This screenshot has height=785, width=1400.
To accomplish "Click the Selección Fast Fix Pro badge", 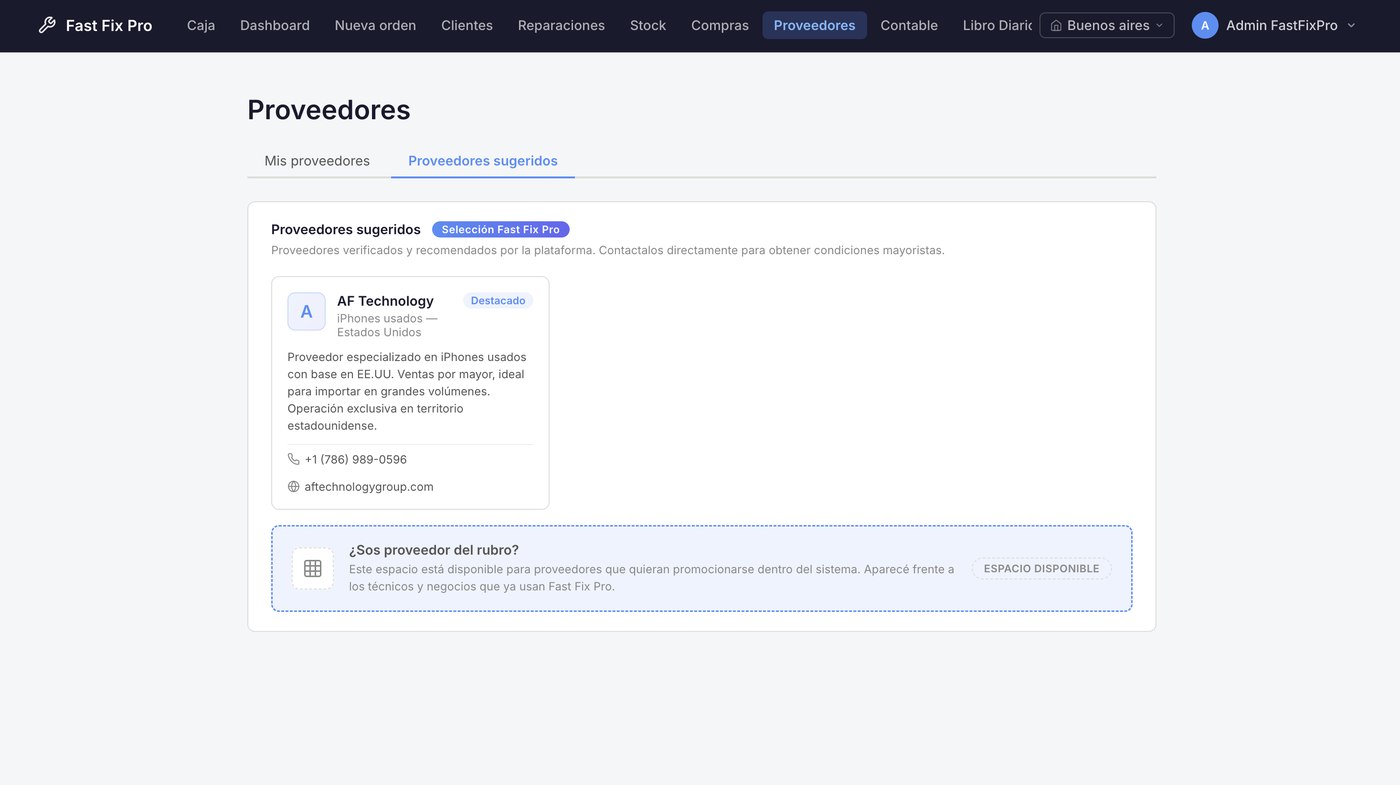I will point(501,230).
